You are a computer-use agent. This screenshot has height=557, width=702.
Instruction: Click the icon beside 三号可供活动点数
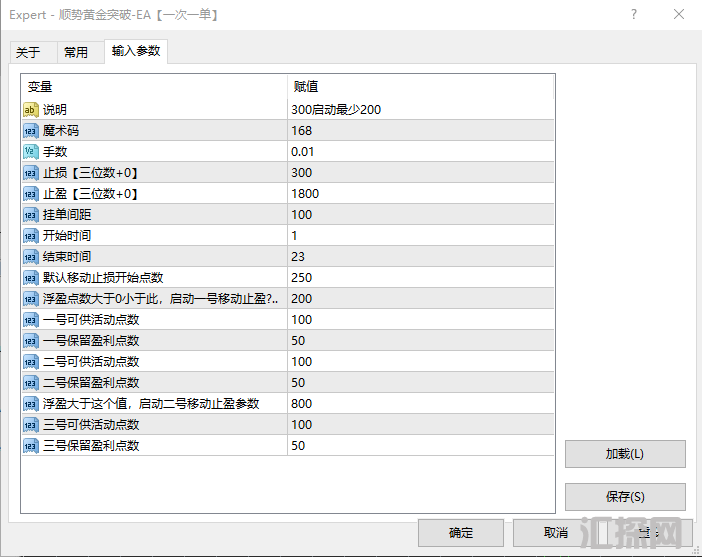(x=31, y=424)
